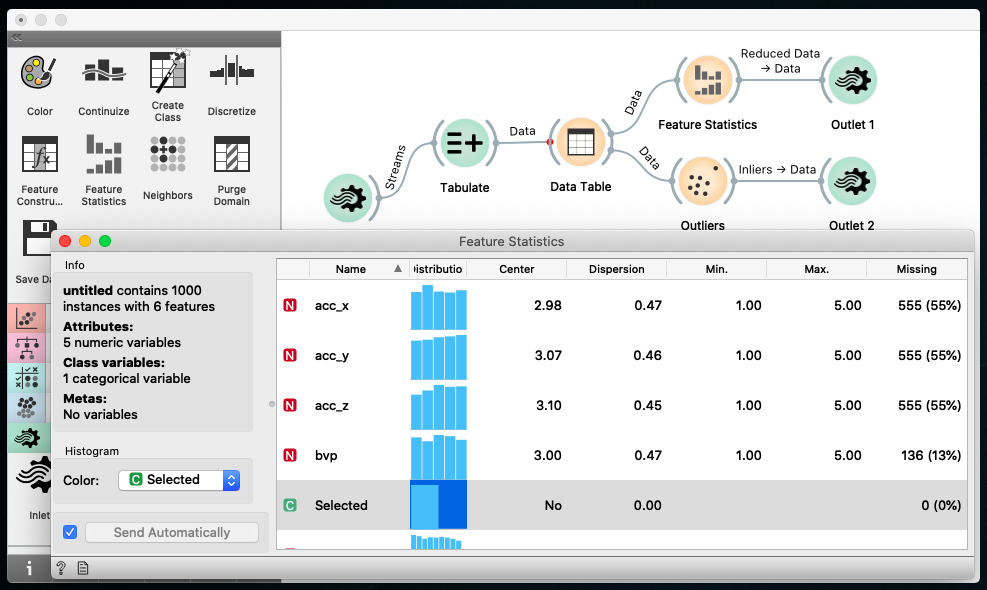Open the Outliers widget on the canvas
The image size is (987, 590).
click(x=702, y=181)
